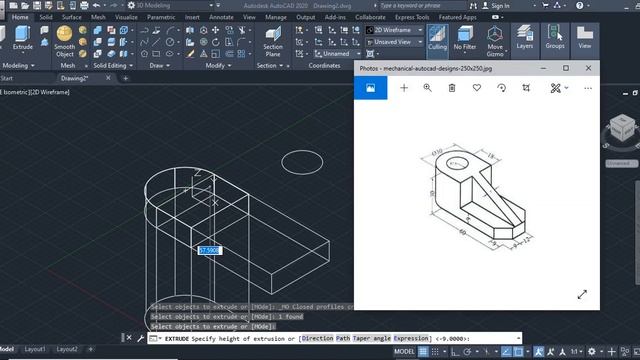Click the Rectangle tool in Draw panel
640x360 pixels.
coord(156,54)
